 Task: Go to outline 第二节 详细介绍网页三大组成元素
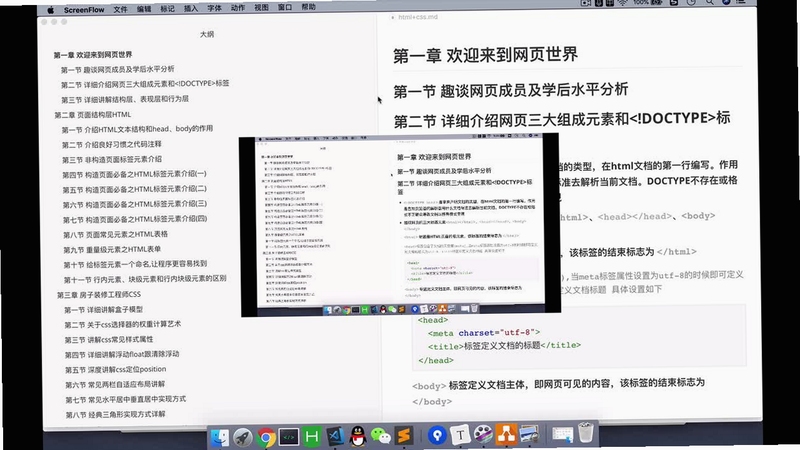click(x=145, y=84)
